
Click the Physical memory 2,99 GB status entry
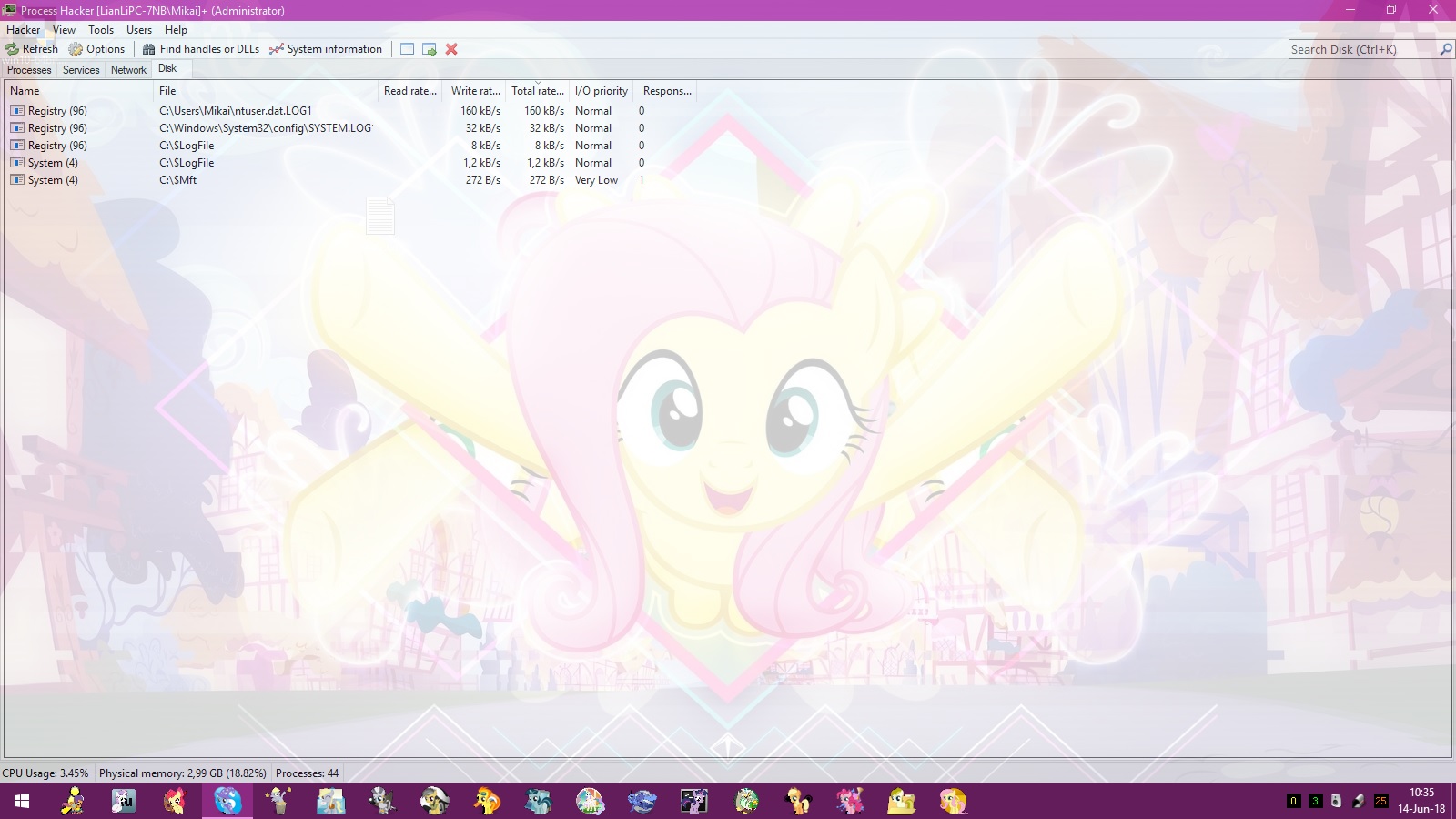183,773
